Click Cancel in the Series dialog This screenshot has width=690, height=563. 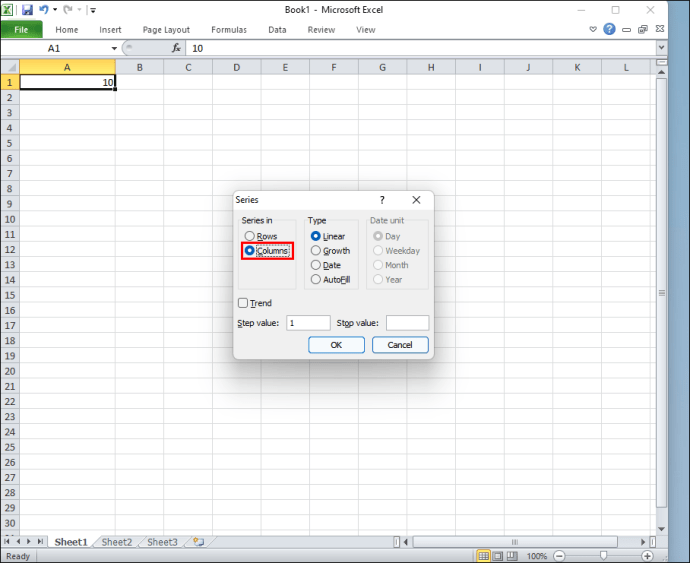tap(400, 345)
